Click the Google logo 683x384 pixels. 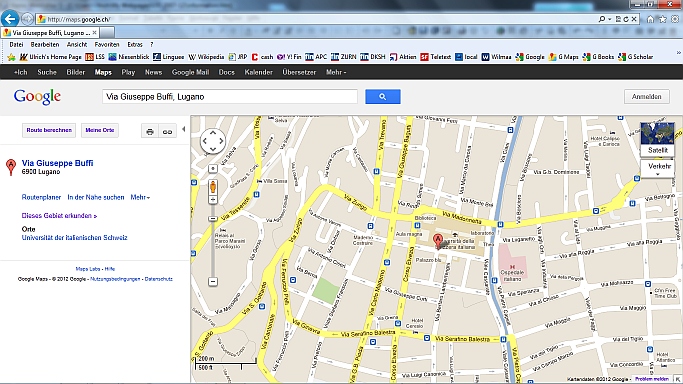click(37, 97)
